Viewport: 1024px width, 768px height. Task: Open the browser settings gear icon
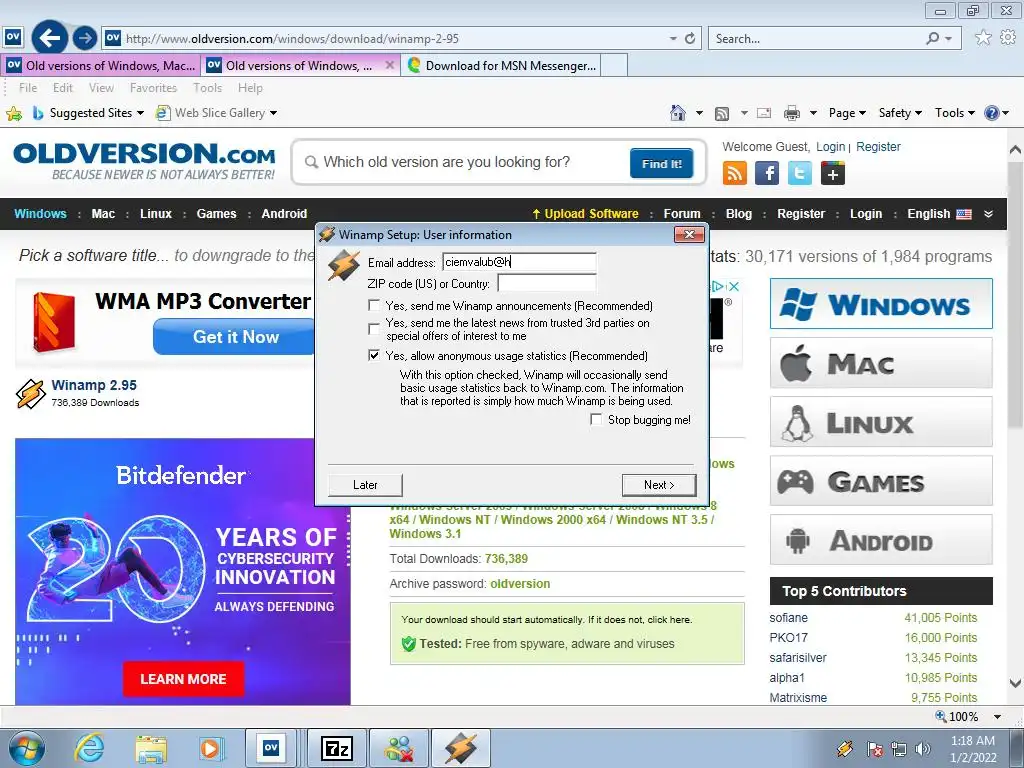pyautogui.click(x=1008, y=37)
